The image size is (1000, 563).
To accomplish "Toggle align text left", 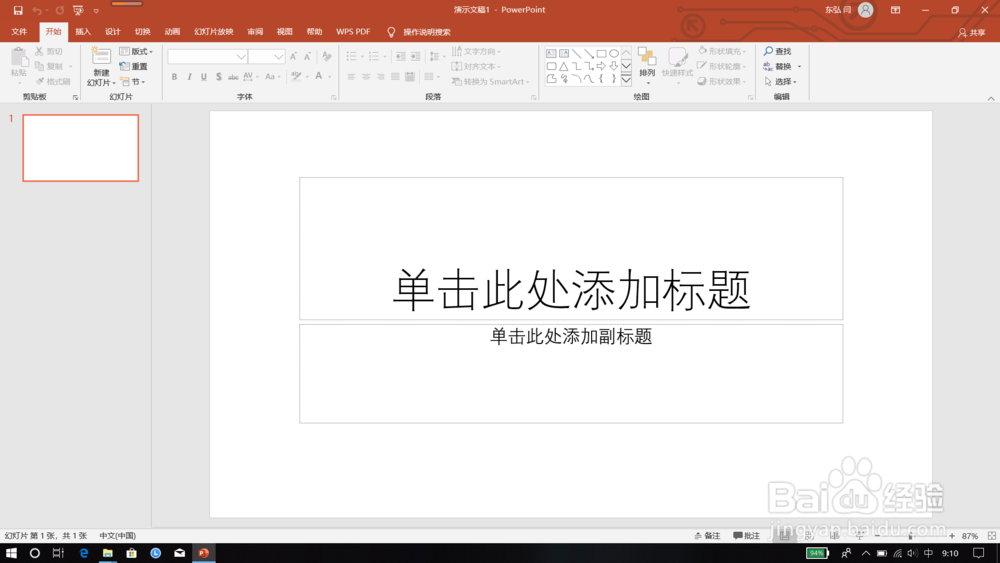I will 351,77.
